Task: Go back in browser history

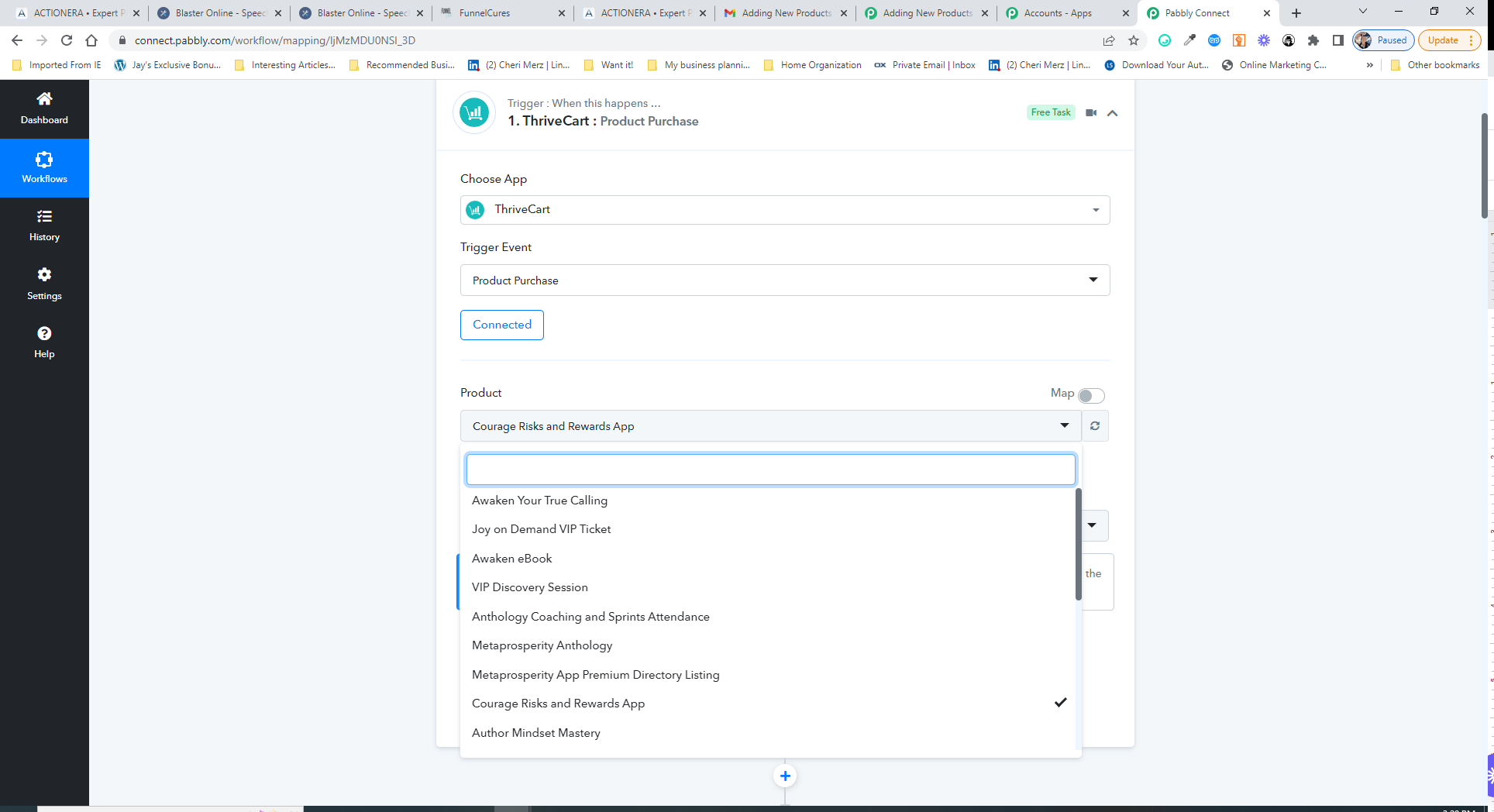Action: tap(17, 40)
